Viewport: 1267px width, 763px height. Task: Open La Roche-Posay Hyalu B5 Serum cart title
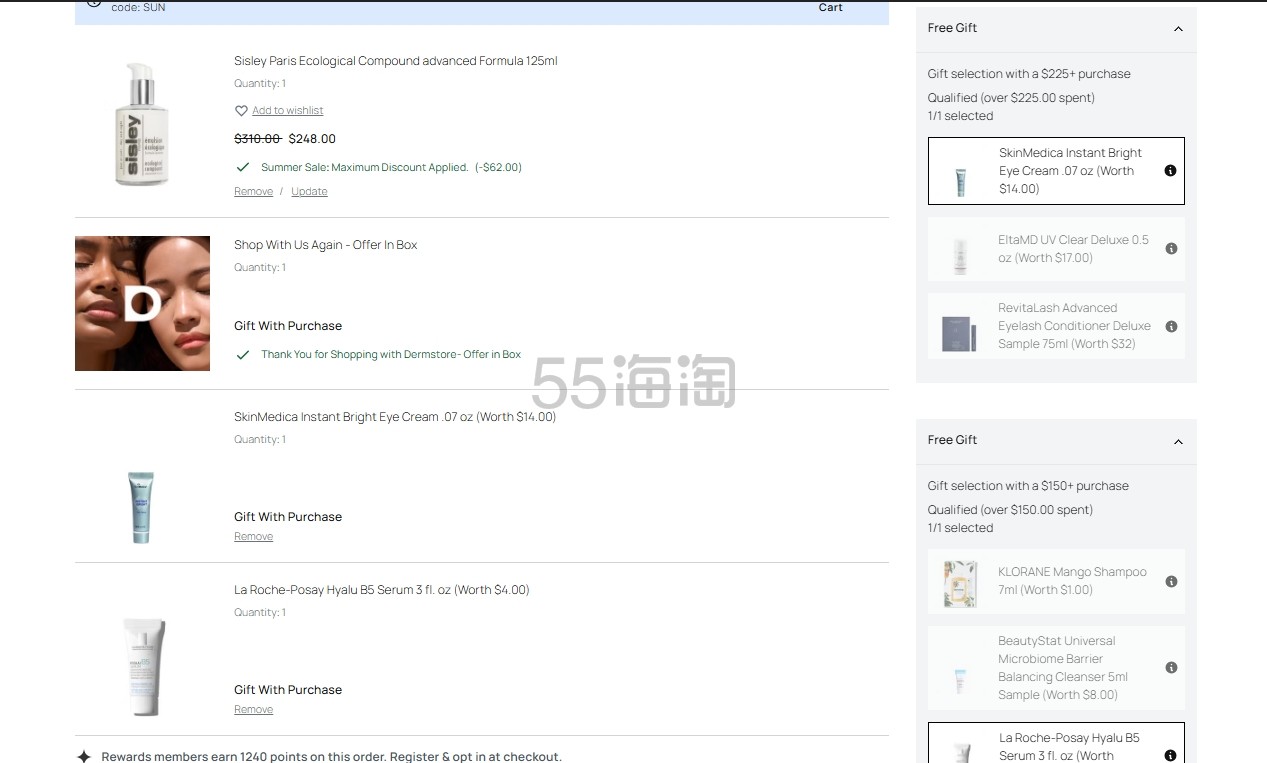[382, 590]
